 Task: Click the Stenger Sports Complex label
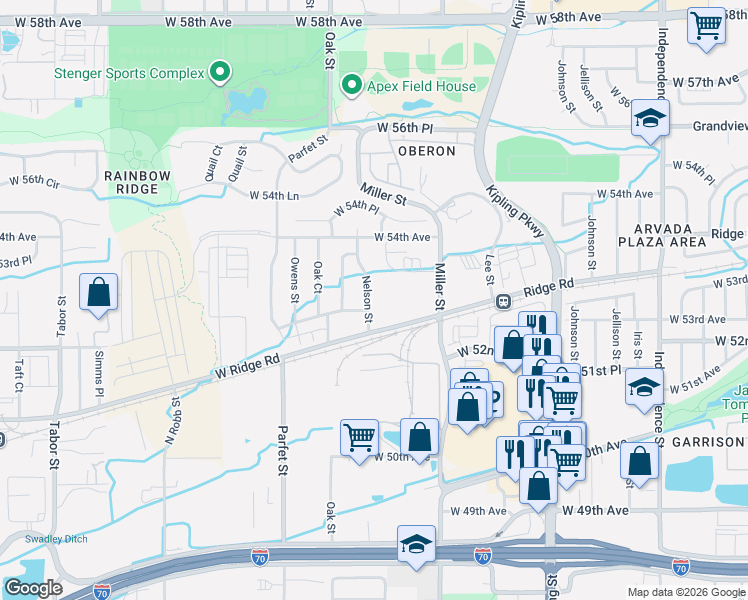pos(129,73)
